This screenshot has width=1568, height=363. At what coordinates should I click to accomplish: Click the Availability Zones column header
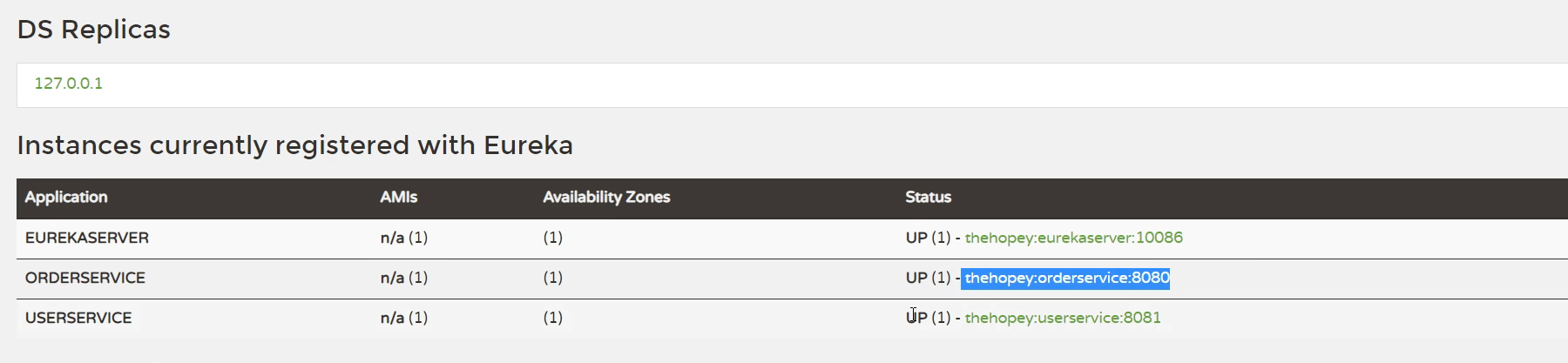(606, 198)
